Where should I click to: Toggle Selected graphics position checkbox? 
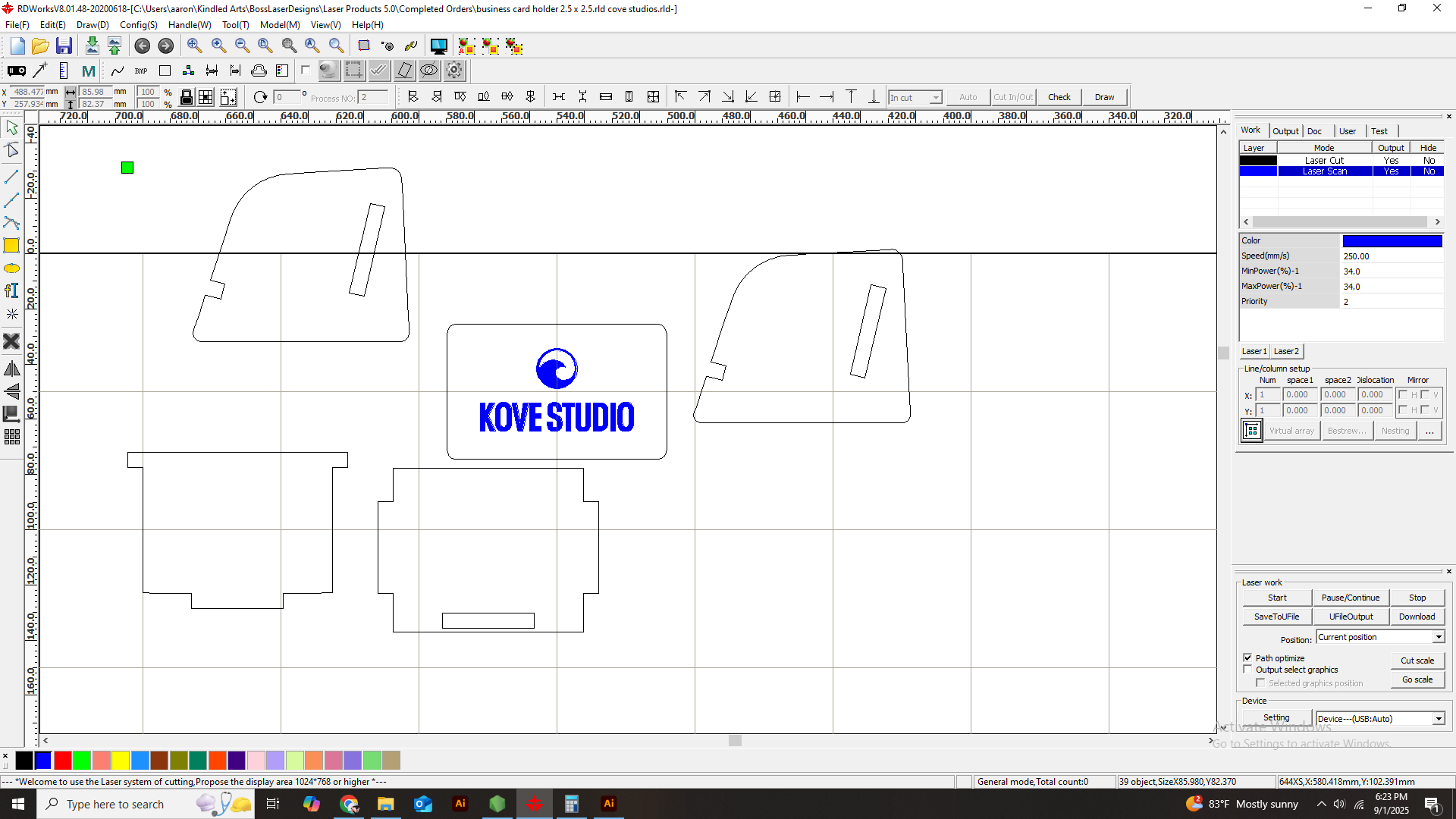coord(1260,682)
